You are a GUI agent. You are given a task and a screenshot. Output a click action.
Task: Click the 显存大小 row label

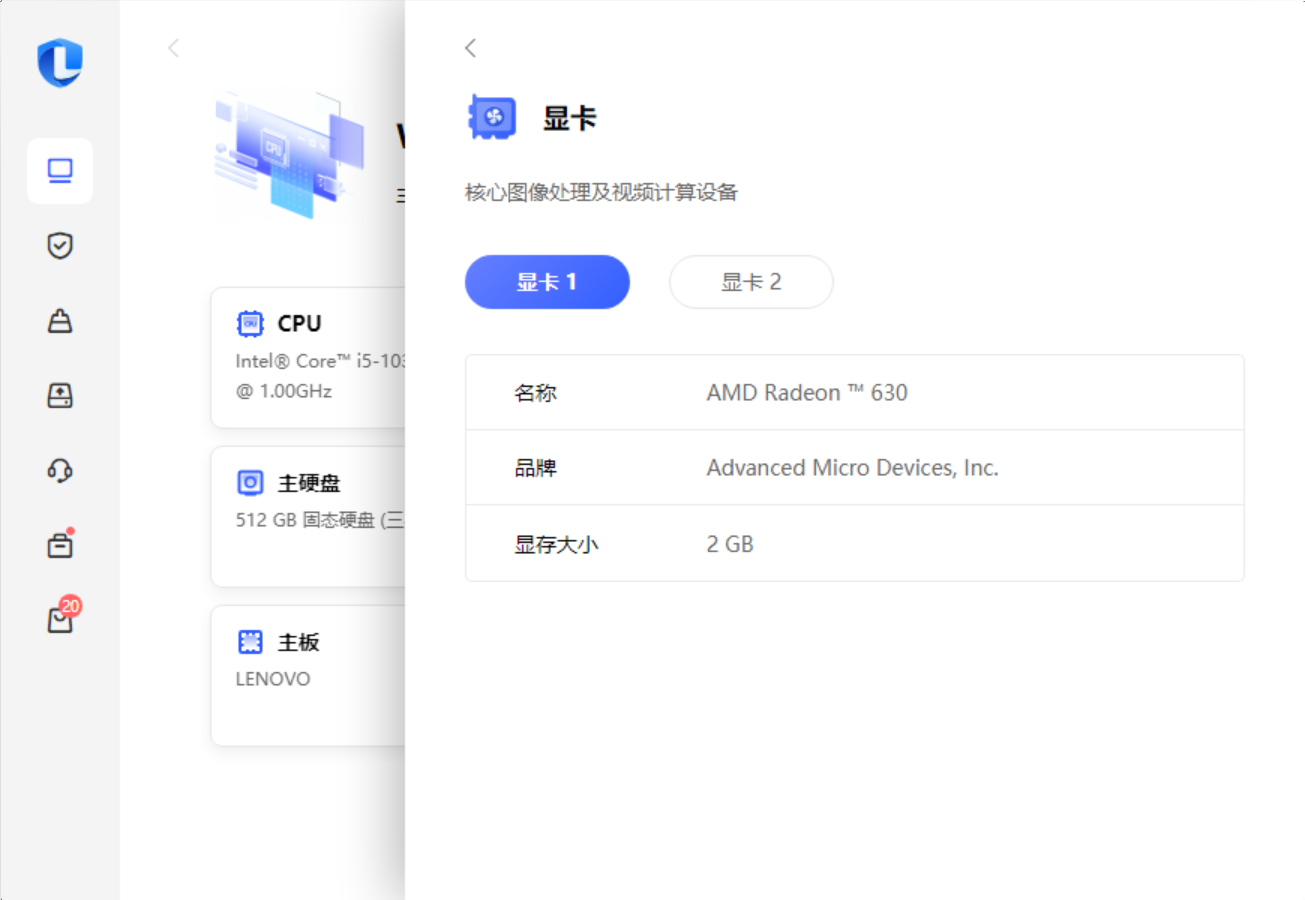pyautogui.click(x=557, y=545)
